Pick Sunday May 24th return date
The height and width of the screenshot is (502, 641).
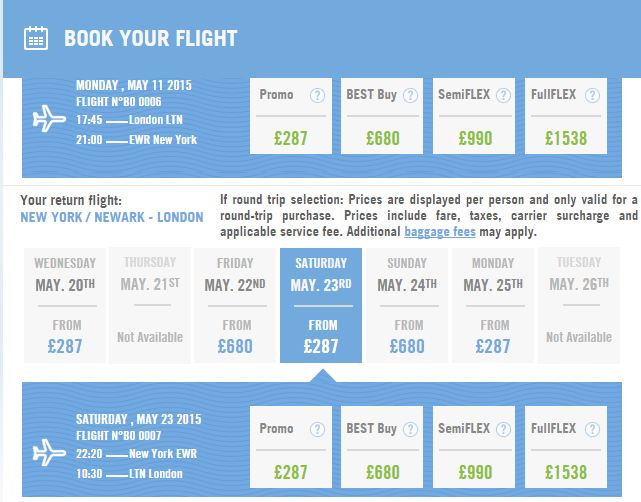tap(407, 305)
